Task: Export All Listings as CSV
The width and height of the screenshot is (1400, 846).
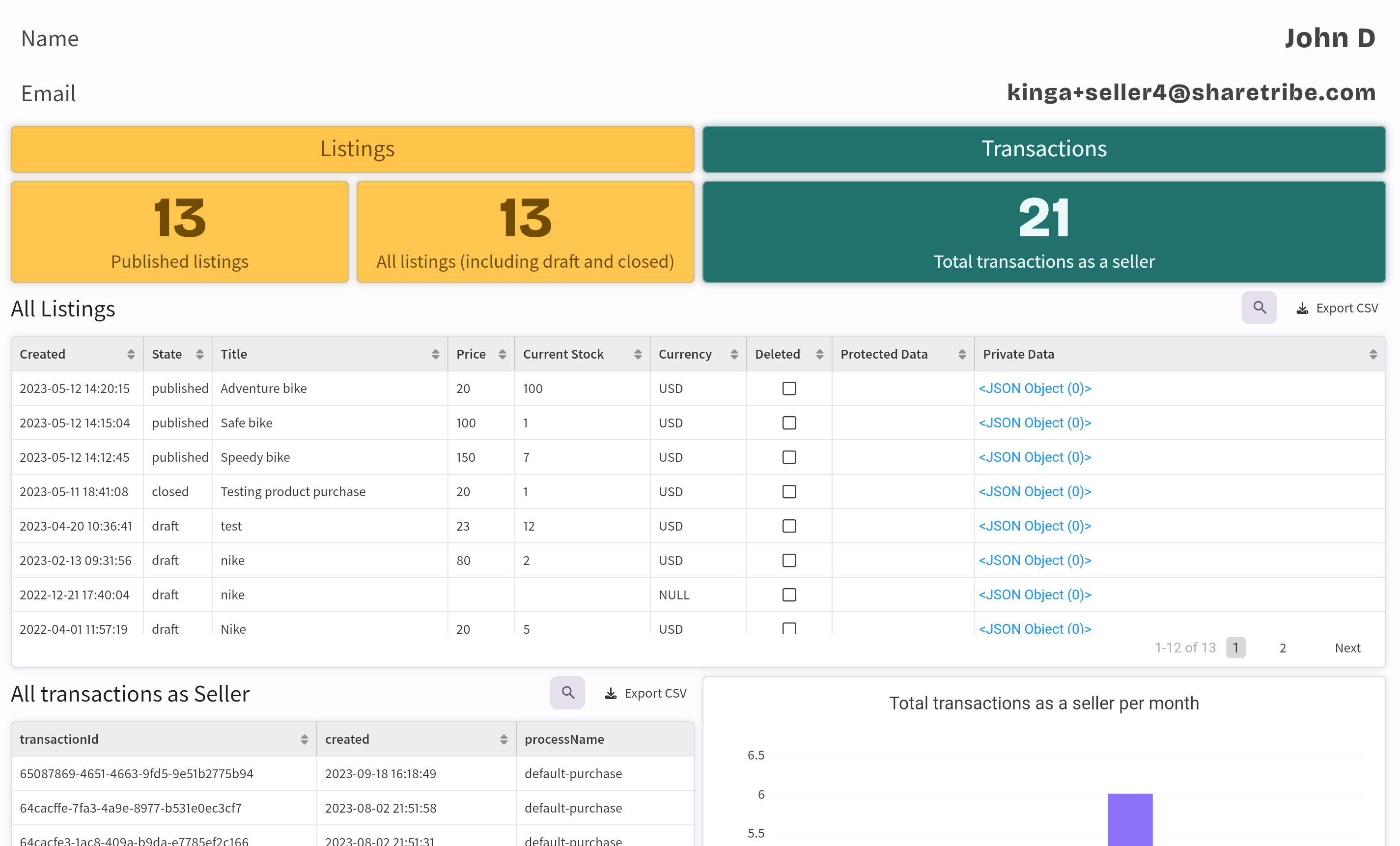Action: (1336, 308)
